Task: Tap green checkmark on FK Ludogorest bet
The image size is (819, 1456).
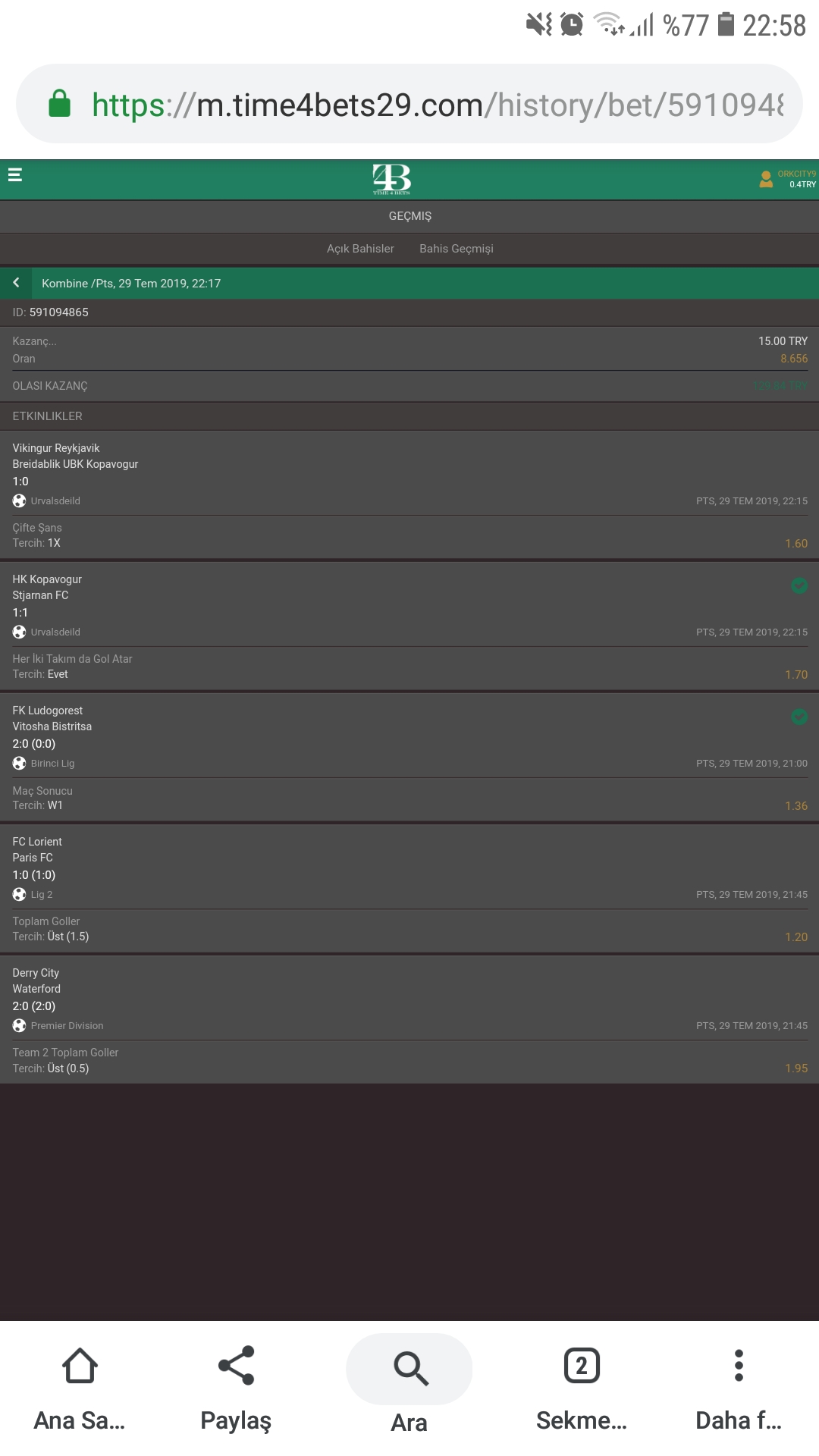Action: click(x=799, y=717)
